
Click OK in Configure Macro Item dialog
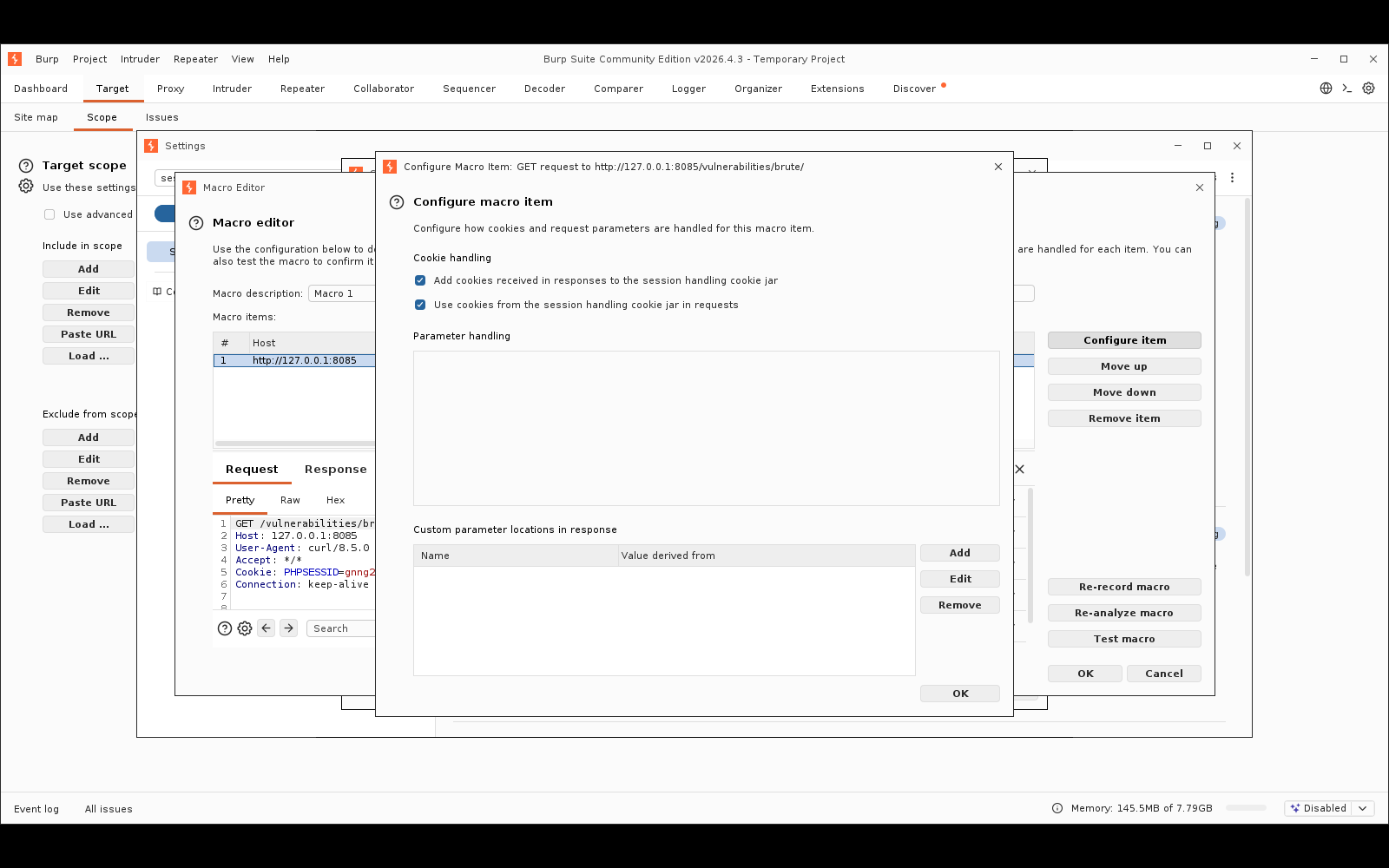tap(960, 694)
